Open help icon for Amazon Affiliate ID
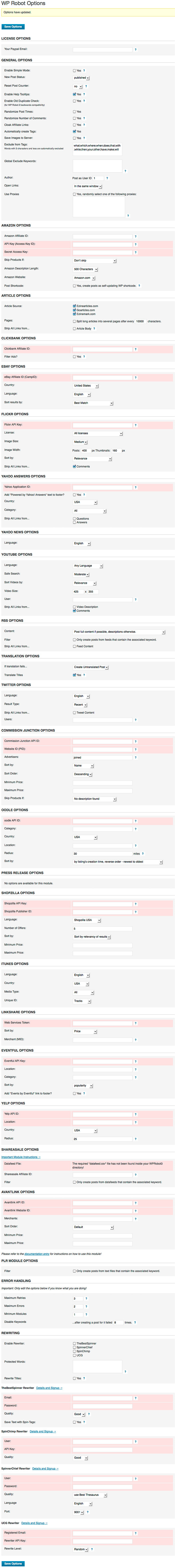 click(135, 236)
